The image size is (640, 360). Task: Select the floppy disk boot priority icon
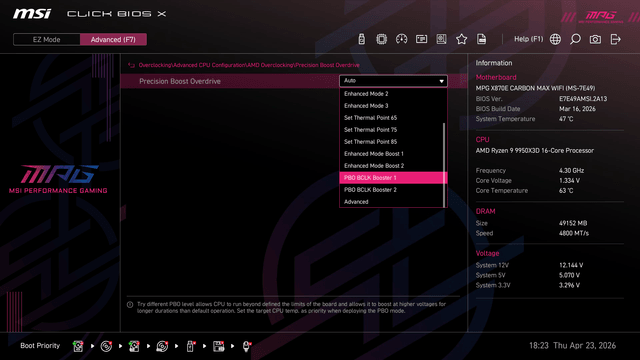point(218,346)
